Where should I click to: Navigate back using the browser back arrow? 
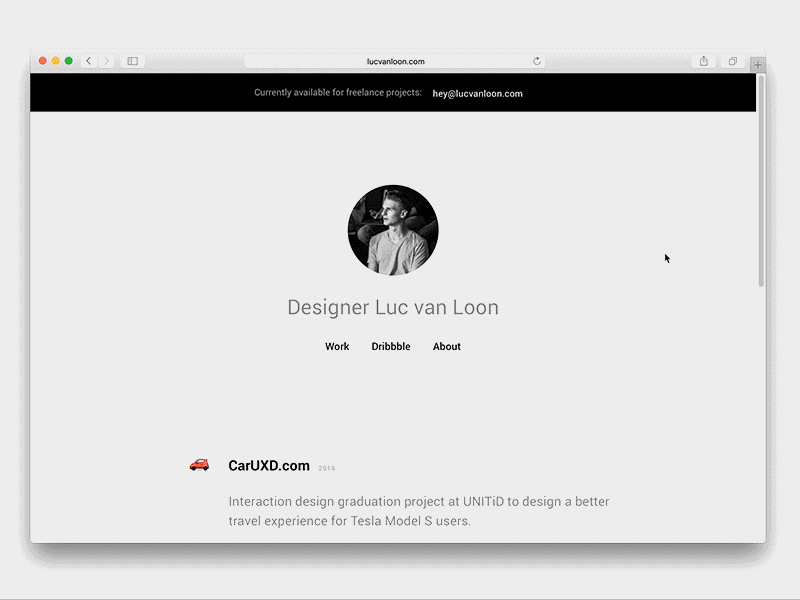tap(88, 60)
